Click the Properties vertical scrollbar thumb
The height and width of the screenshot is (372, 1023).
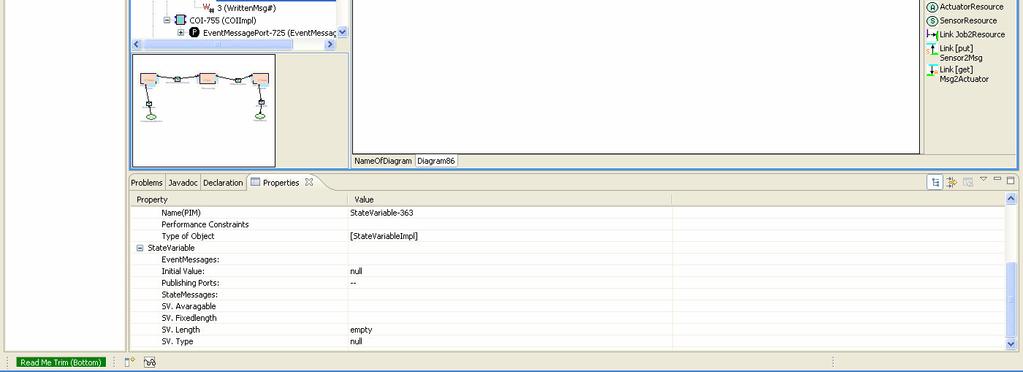pyautogui.click(x=1011, y=300)
